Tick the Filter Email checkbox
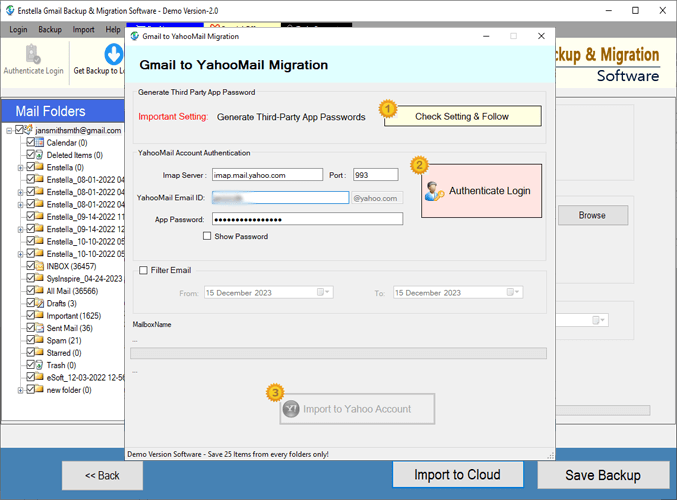The height and width of the screenshot is (500, 677). click(x=143, y=270)
